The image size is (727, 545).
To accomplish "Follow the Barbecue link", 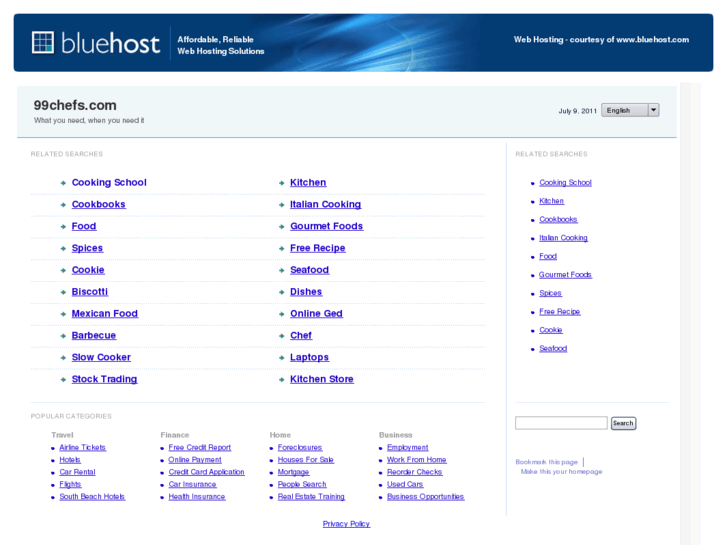I will pos(94,335).
